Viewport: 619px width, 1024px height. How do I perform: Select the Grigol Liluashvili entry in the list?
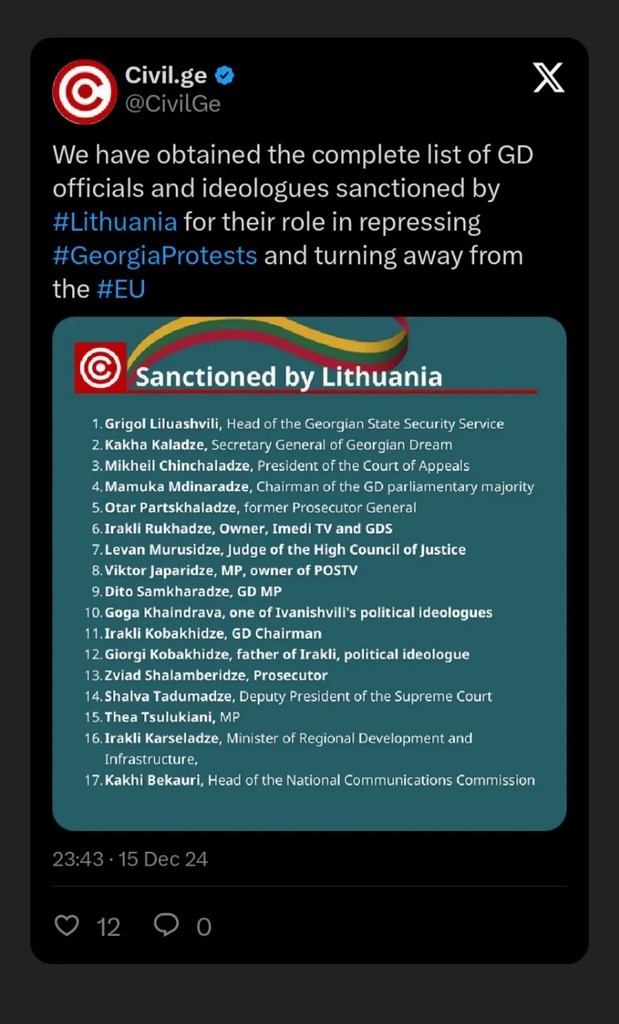pos(303,424)
